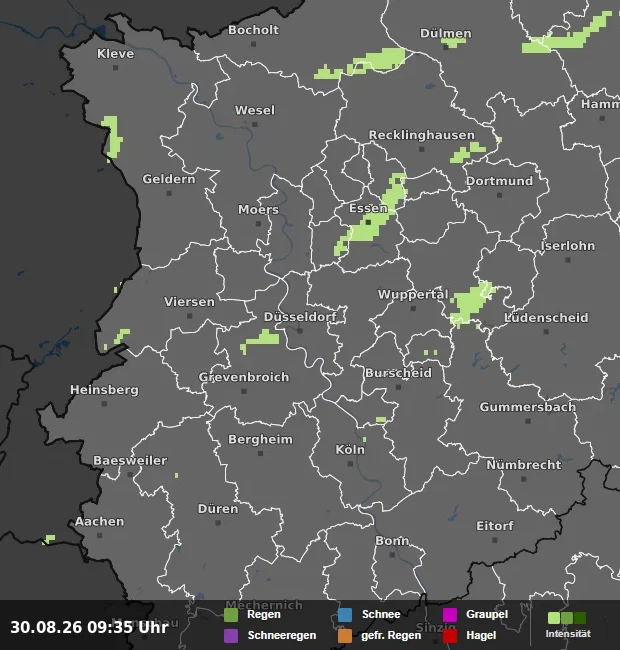Screen dimensions: 620x650
Task: Click the Kleve city label
Action: [116, 54]
